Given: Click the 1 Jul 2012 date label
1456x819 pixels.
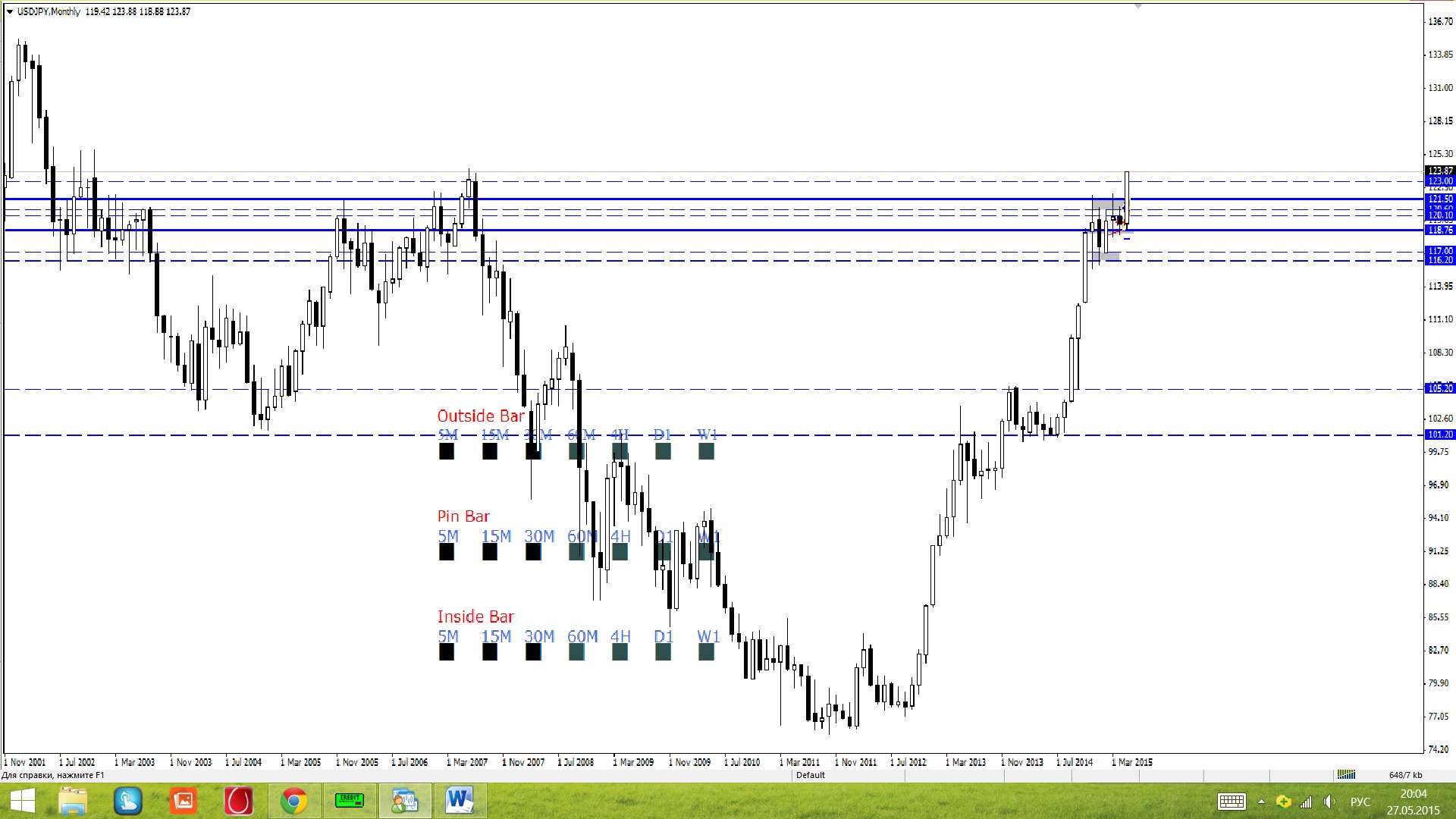Looking at the screenshot, I should (x=908, y=762).
